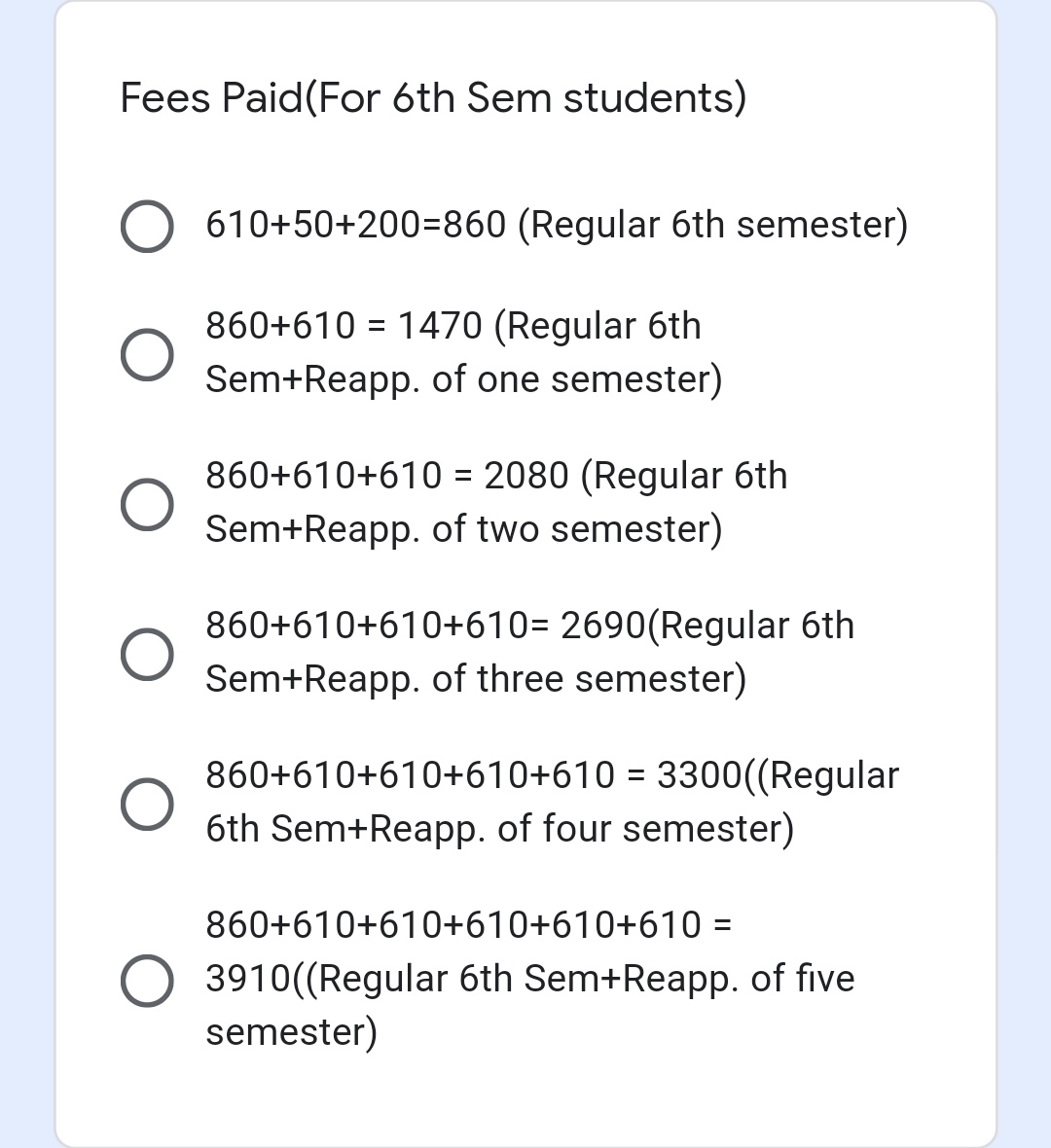This screenshot has height=1148, width=1051.
Task: Select the 2690 fee radio circle
Action: coord(147,654)
